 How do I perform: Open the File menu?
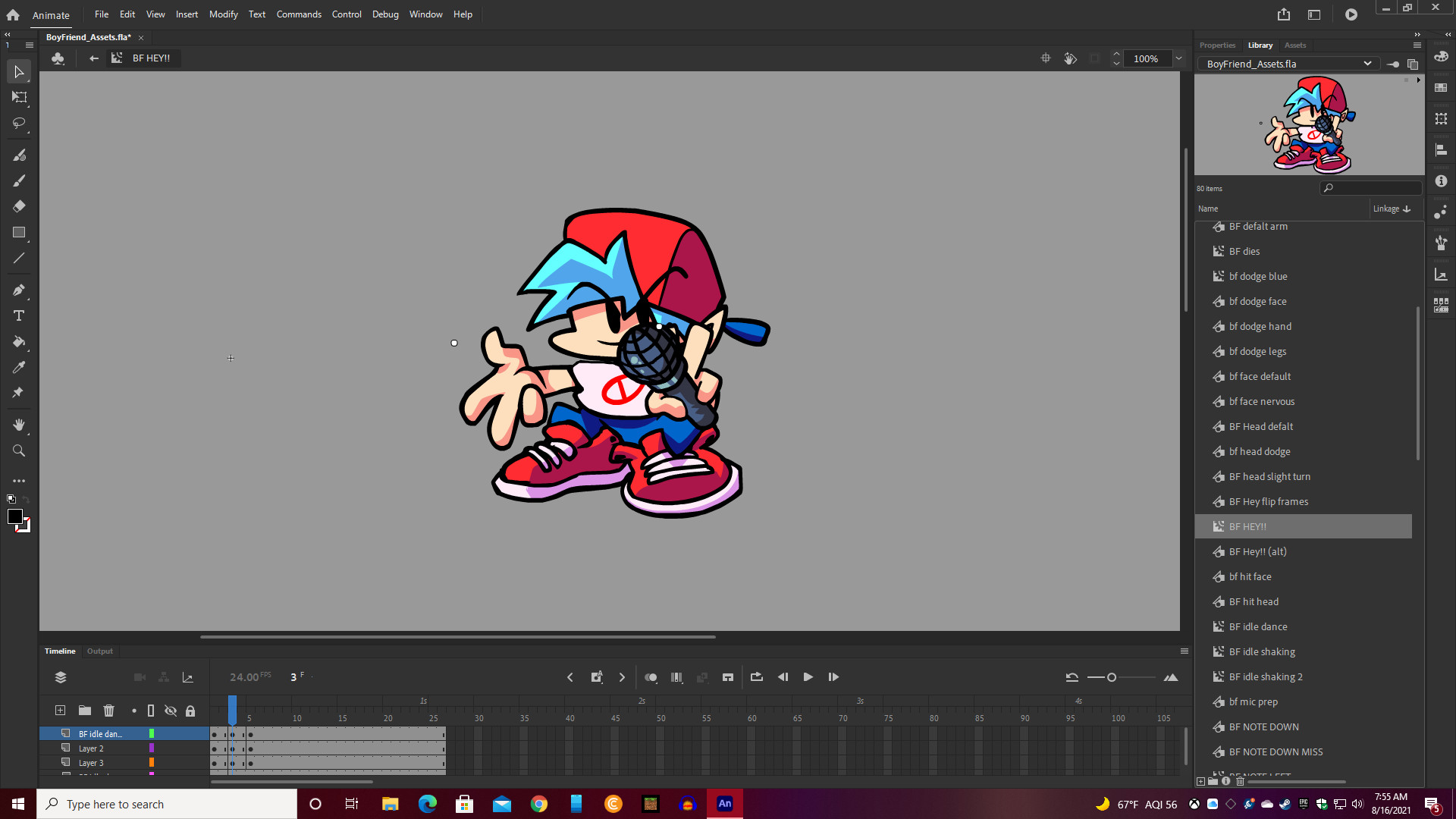[x=101, y=14]
